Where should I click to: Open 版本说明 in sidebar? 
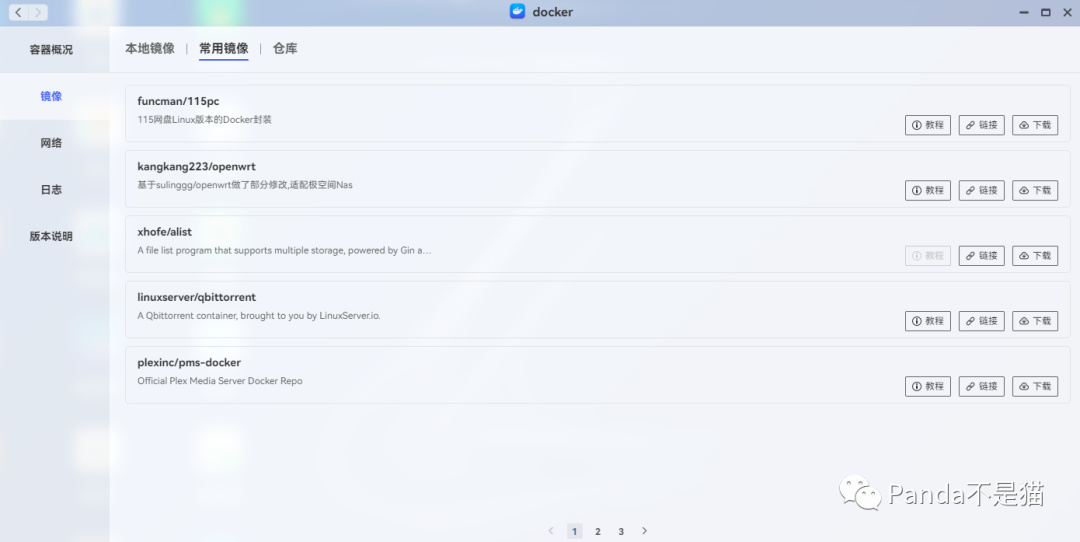(x=51, y=236)
